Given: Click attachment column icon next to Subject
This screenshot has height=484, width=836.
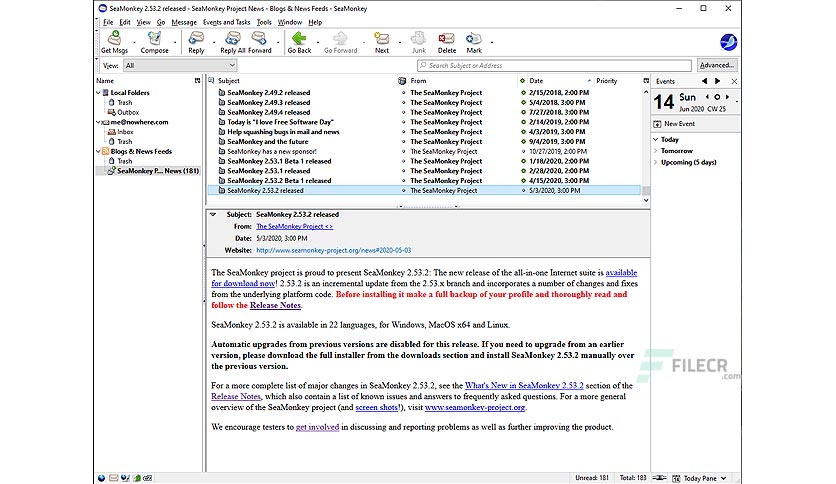Looking at the screenshot, I should point(402,81).
